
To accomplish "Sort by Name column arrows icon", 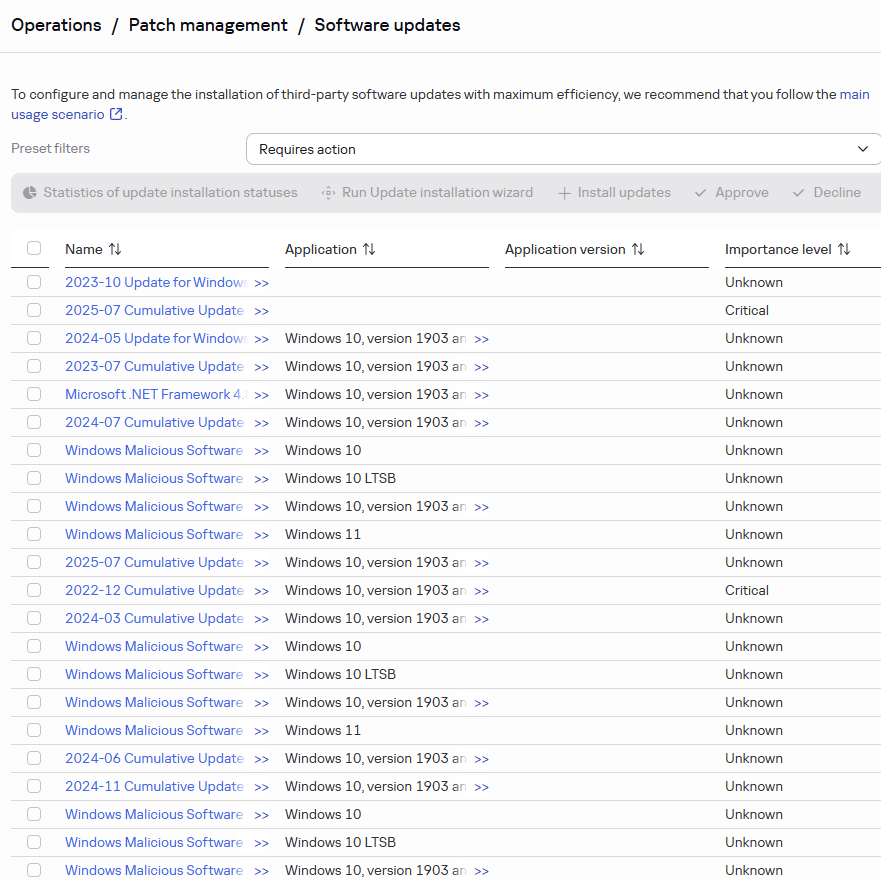I will tap(115, 249).
